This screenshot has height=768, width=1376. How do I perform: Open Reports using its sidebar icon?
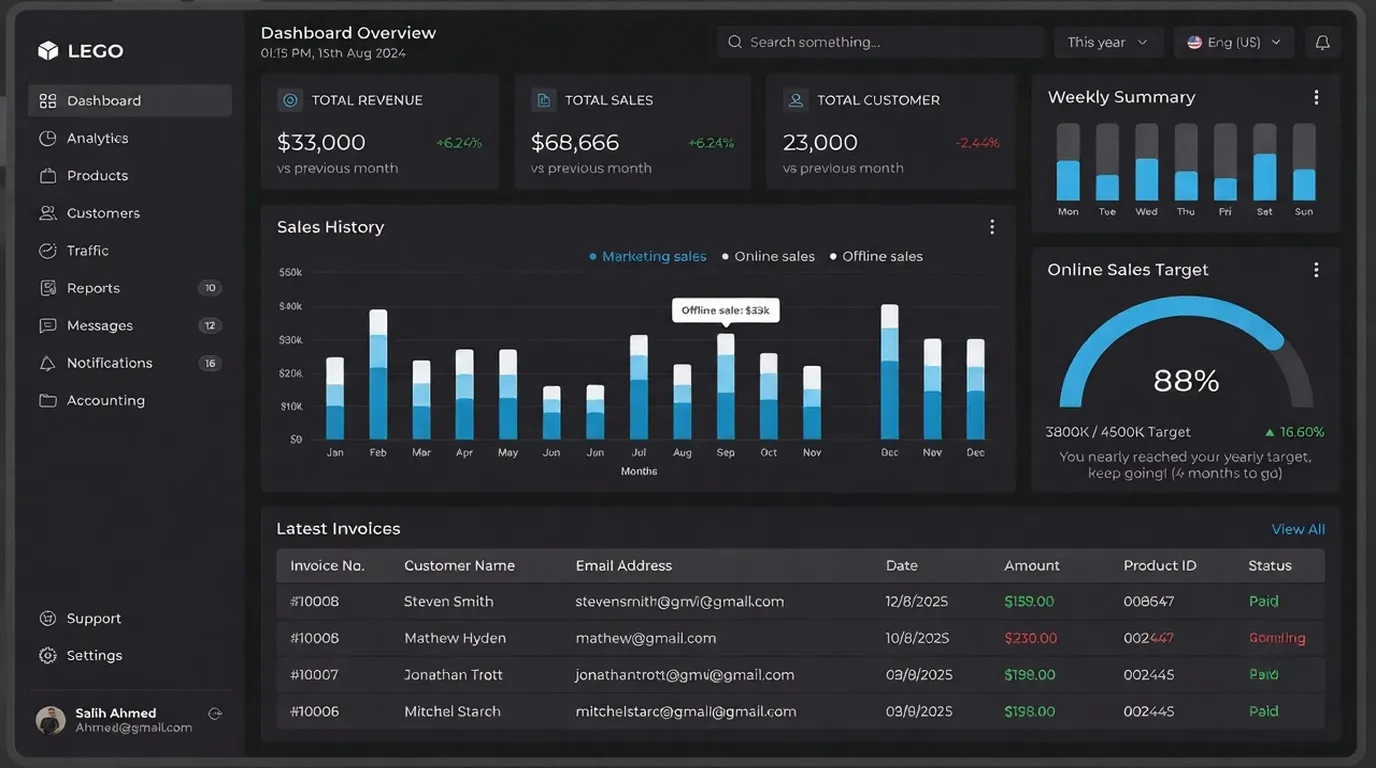coord(47,288)
